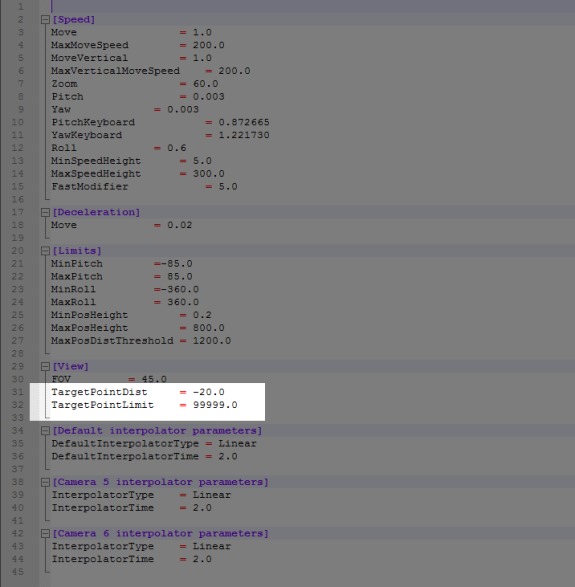Collapse [Camera 5 interpolator parameters] fold marker
Screen dimensions: 575x587
point(45,482)
